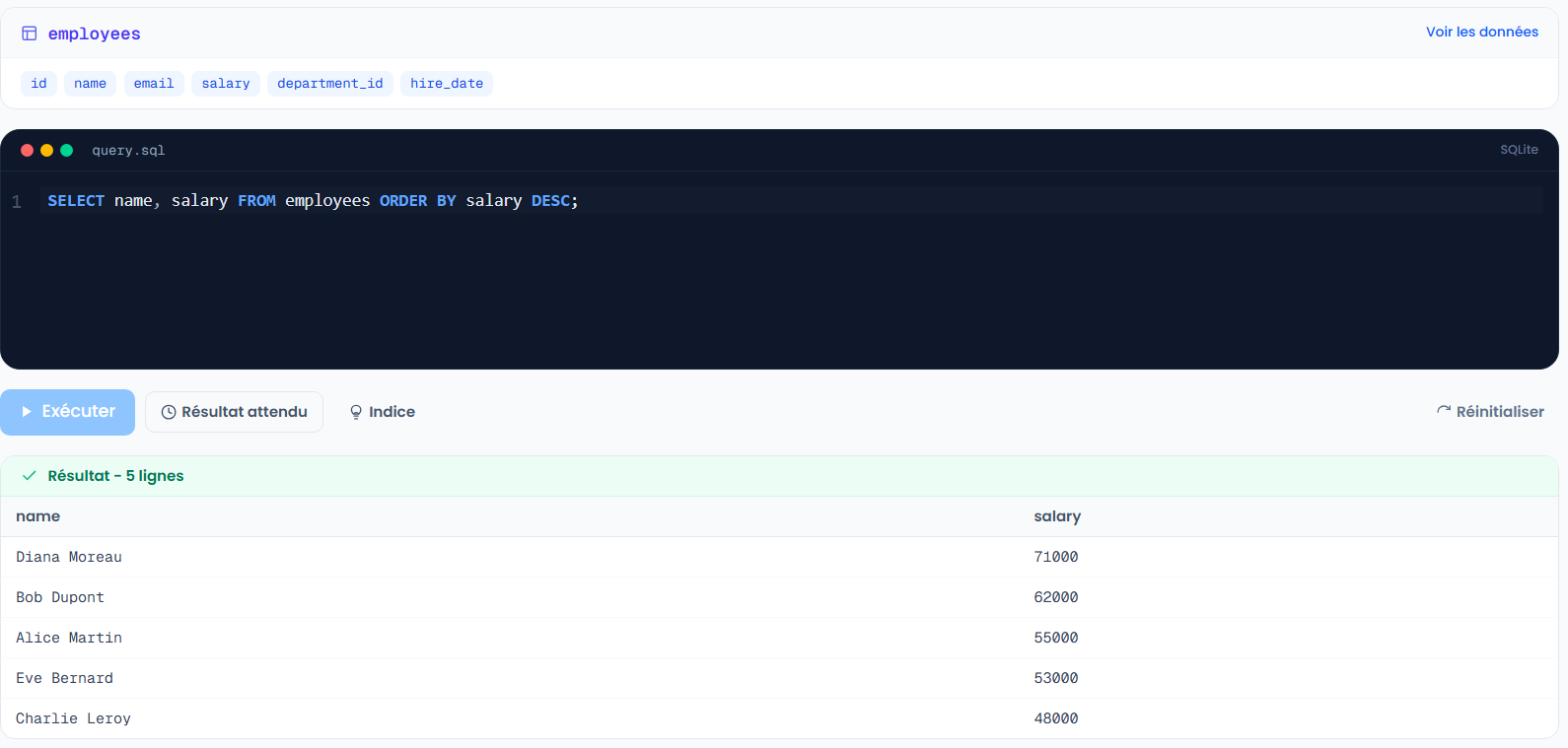The height and width of the screenshot is (748, 1568).
Task: Click the query.sql file name
Action: 128,151
